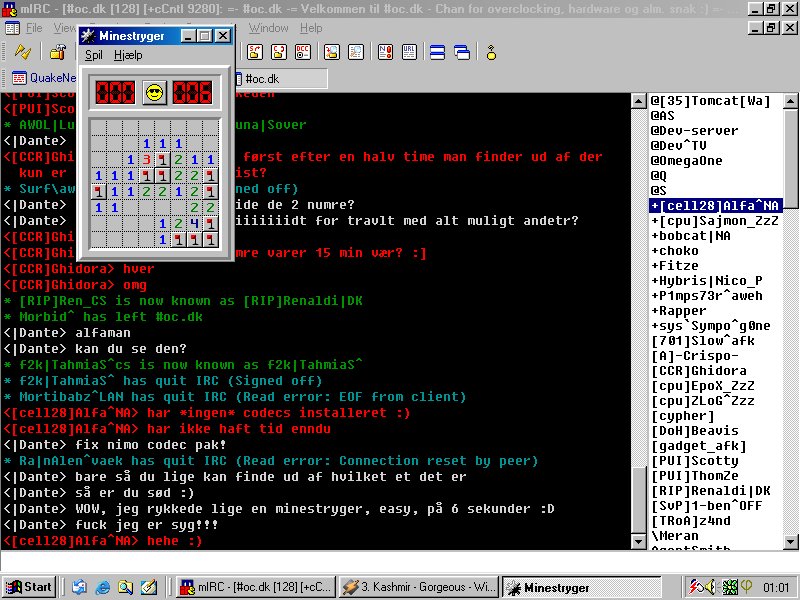The image size is (800, 600).
Task: Open the log files viewer icon
Action: click(x=356, y=52)
